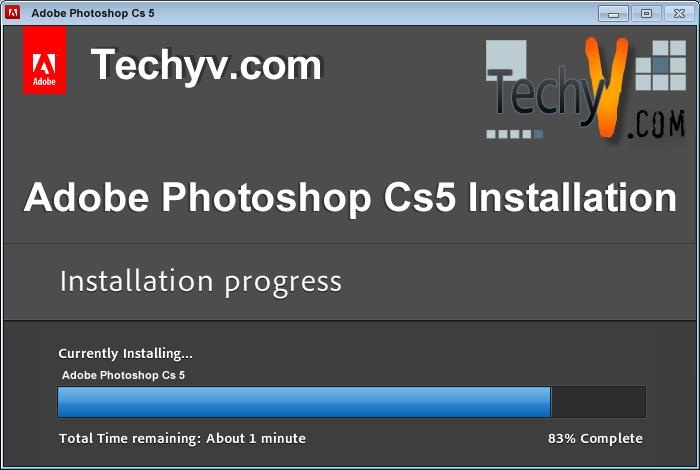Viewport: 700px width, 470px height.
Task: Click the white Techyv.com heading text
Action: (206, 65)
